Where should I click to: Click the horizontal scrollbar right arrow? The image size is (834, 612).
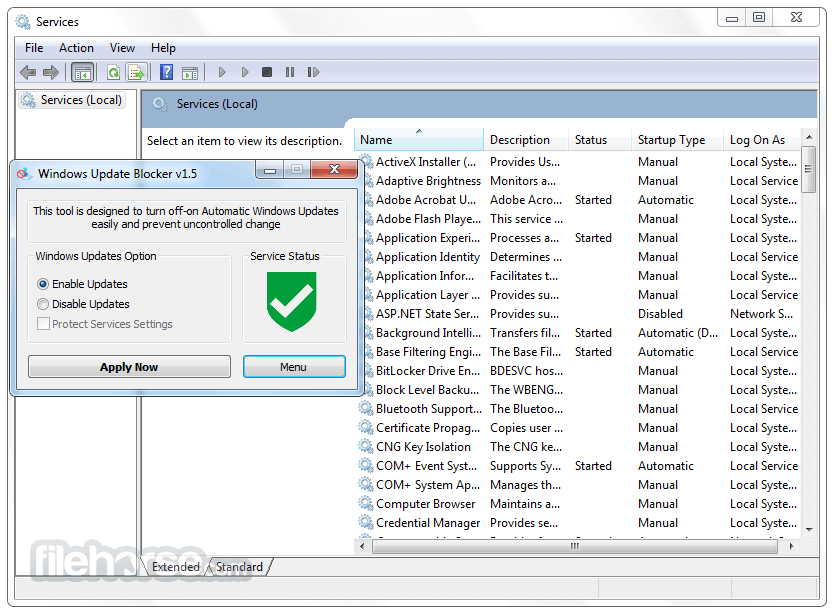click(x=791, y=546)
